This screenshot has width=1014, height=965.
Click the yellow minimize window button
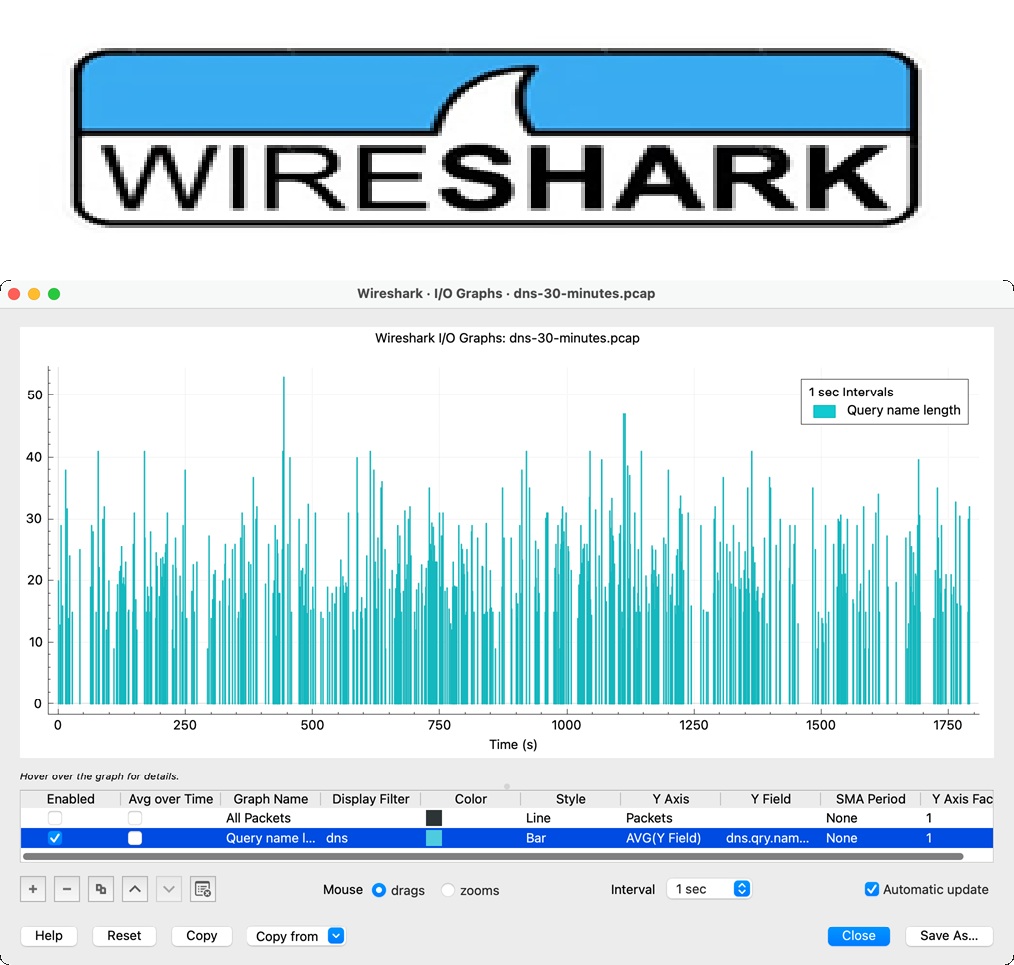click(34, 294)
